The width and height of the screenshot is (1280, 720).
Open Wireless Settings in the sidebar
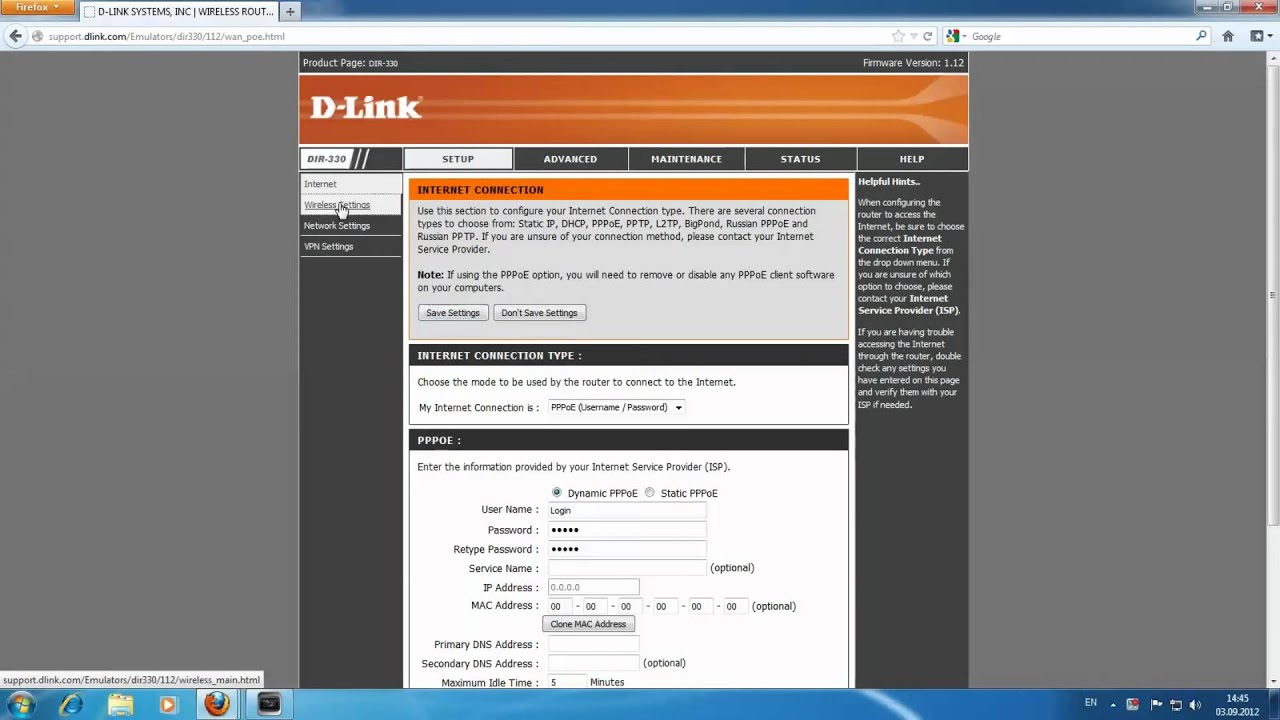coord(337,205)
